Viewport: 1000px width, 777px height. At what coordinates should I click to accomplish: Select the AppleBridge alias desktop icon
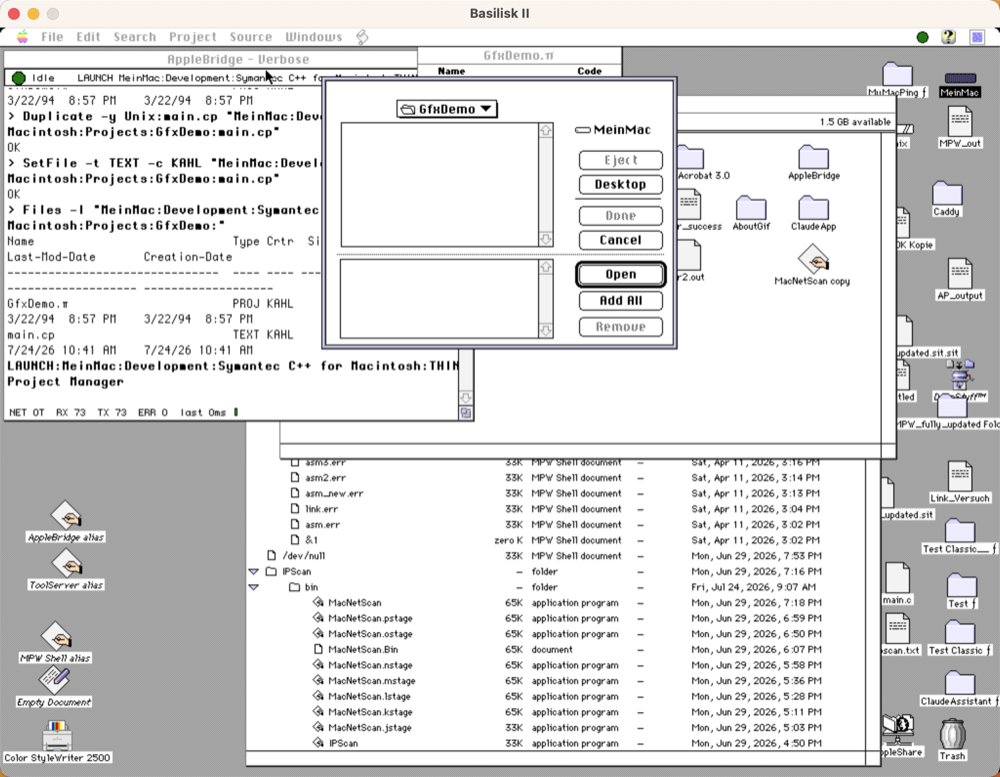point(66,515)
